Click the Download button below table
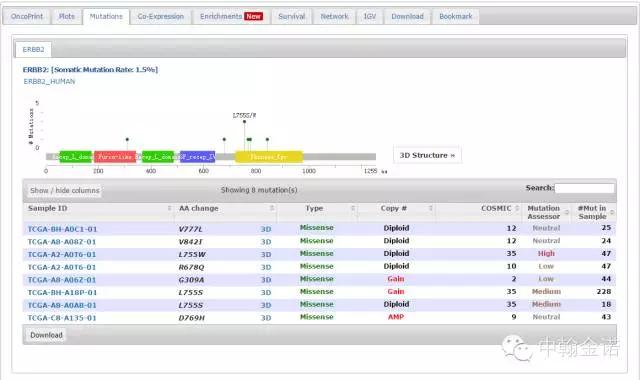 click(x=46, y=335)
